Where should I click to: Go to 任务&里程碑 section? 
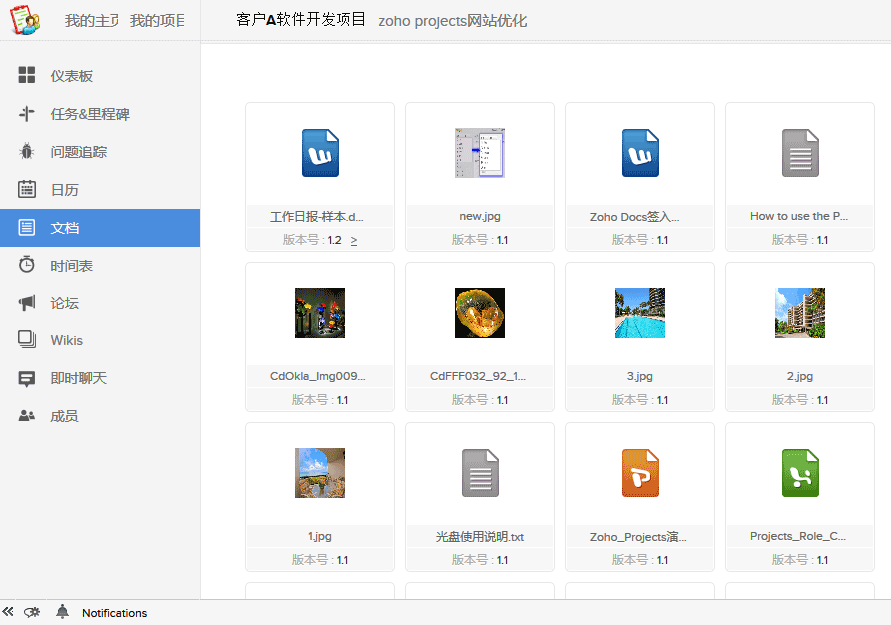(x=90, y=114)
